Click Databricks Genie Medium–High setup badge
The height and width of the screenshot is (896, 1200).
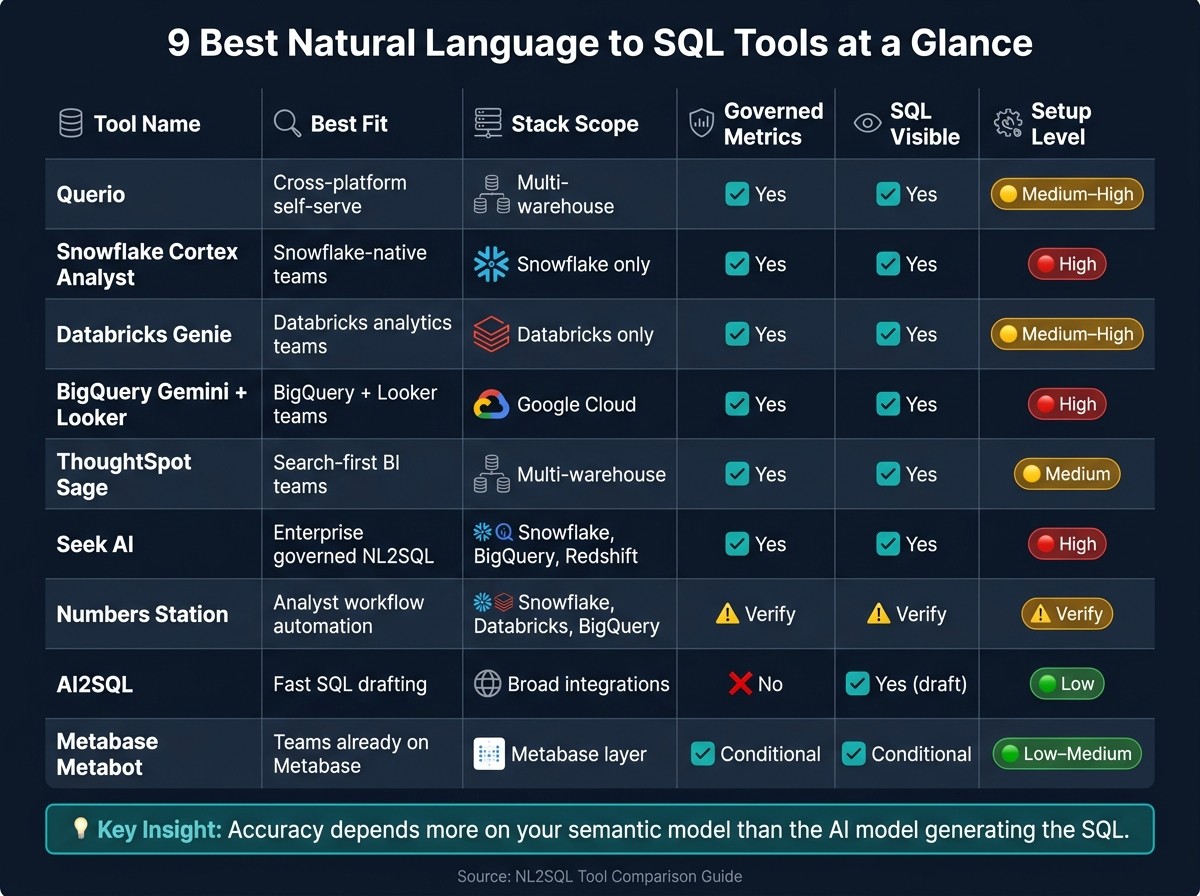(x=1067, y=335)
